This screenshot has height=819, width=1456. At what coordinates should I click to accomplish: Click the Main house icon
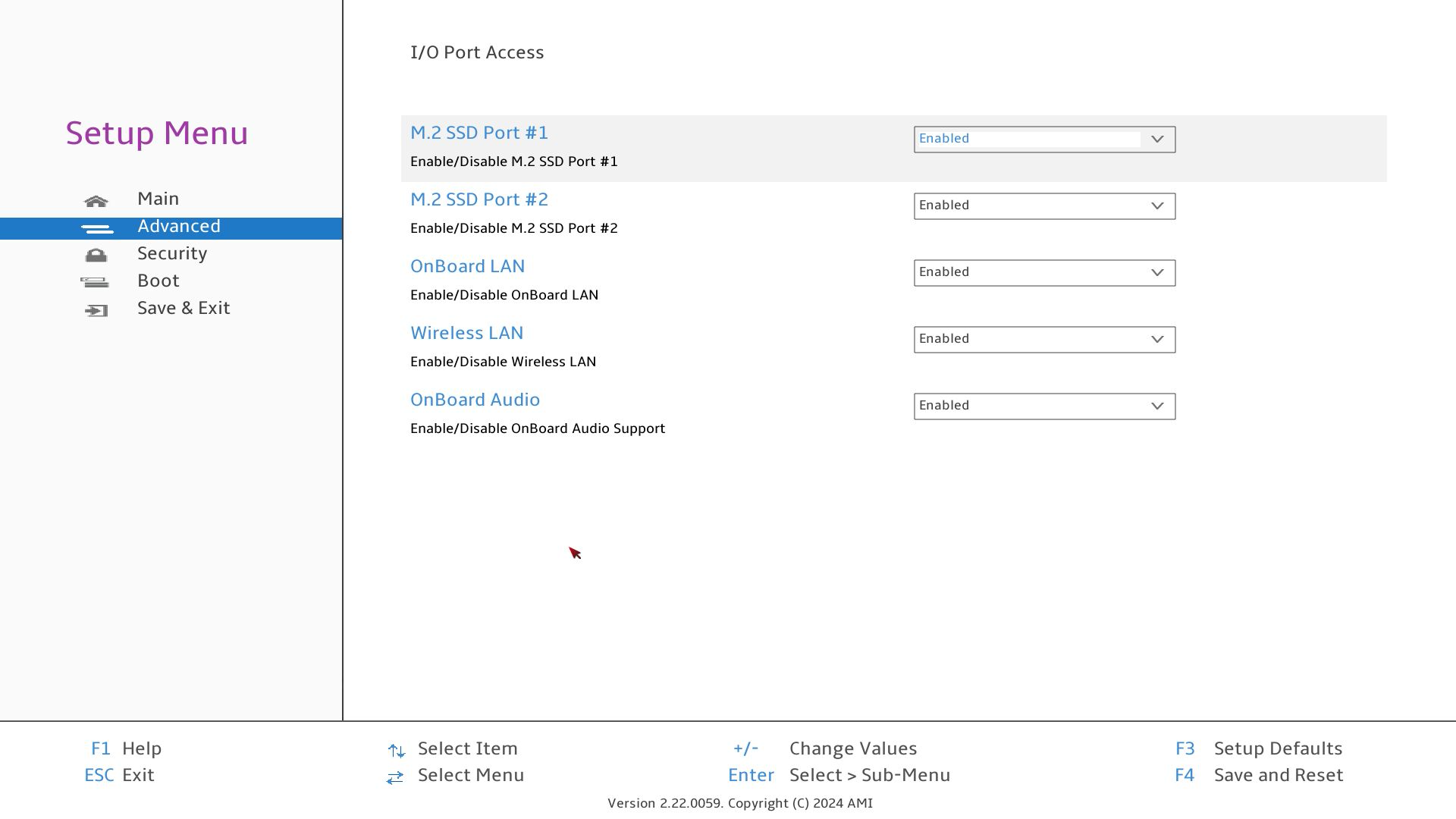pos(96,201)
